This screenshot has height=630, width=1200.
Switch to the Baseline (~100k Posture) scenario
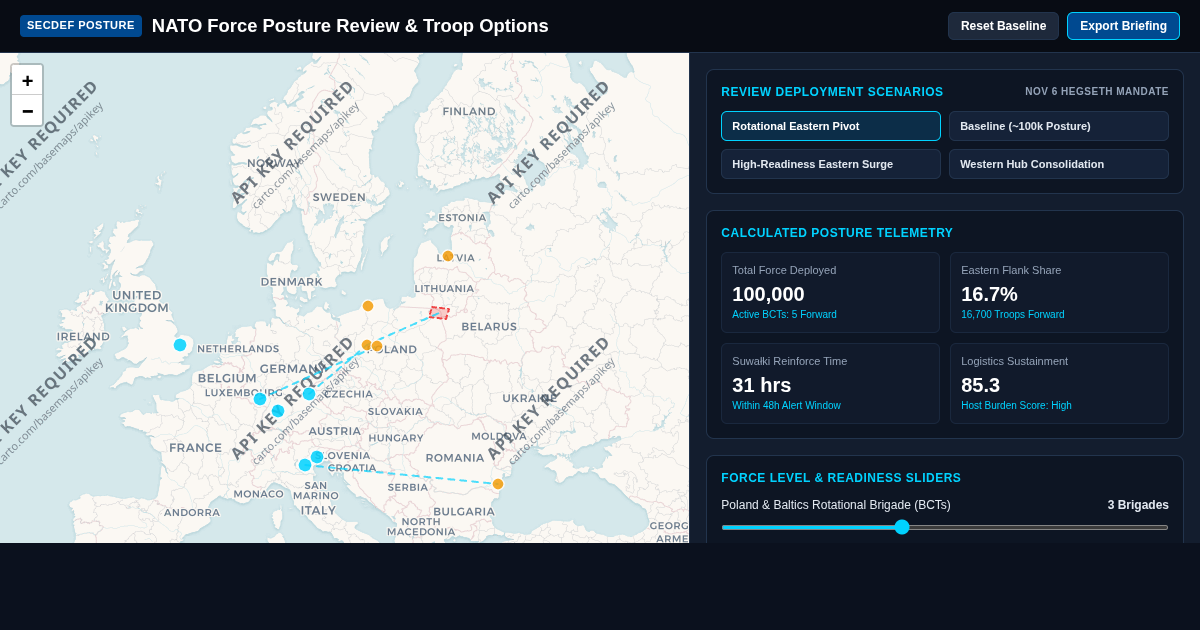click(1059, 126)
